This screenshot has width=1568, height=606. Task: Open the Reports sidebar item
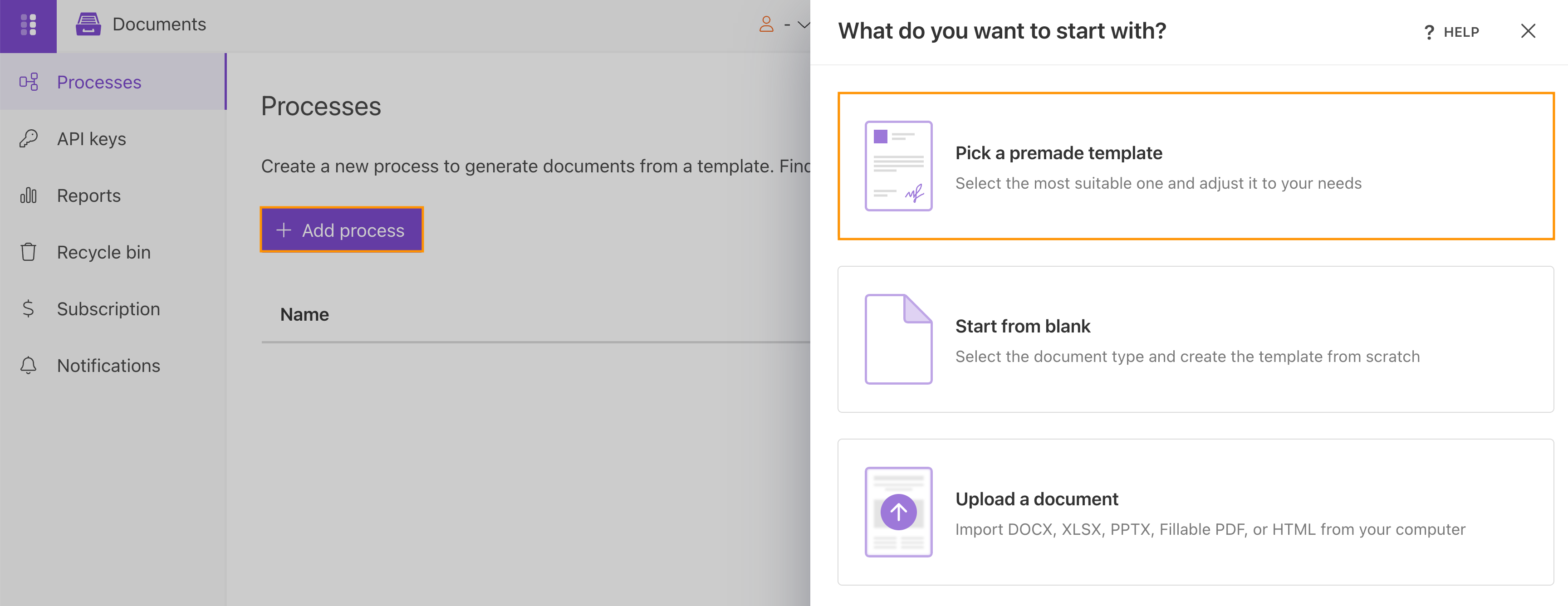tap(113, 195)
